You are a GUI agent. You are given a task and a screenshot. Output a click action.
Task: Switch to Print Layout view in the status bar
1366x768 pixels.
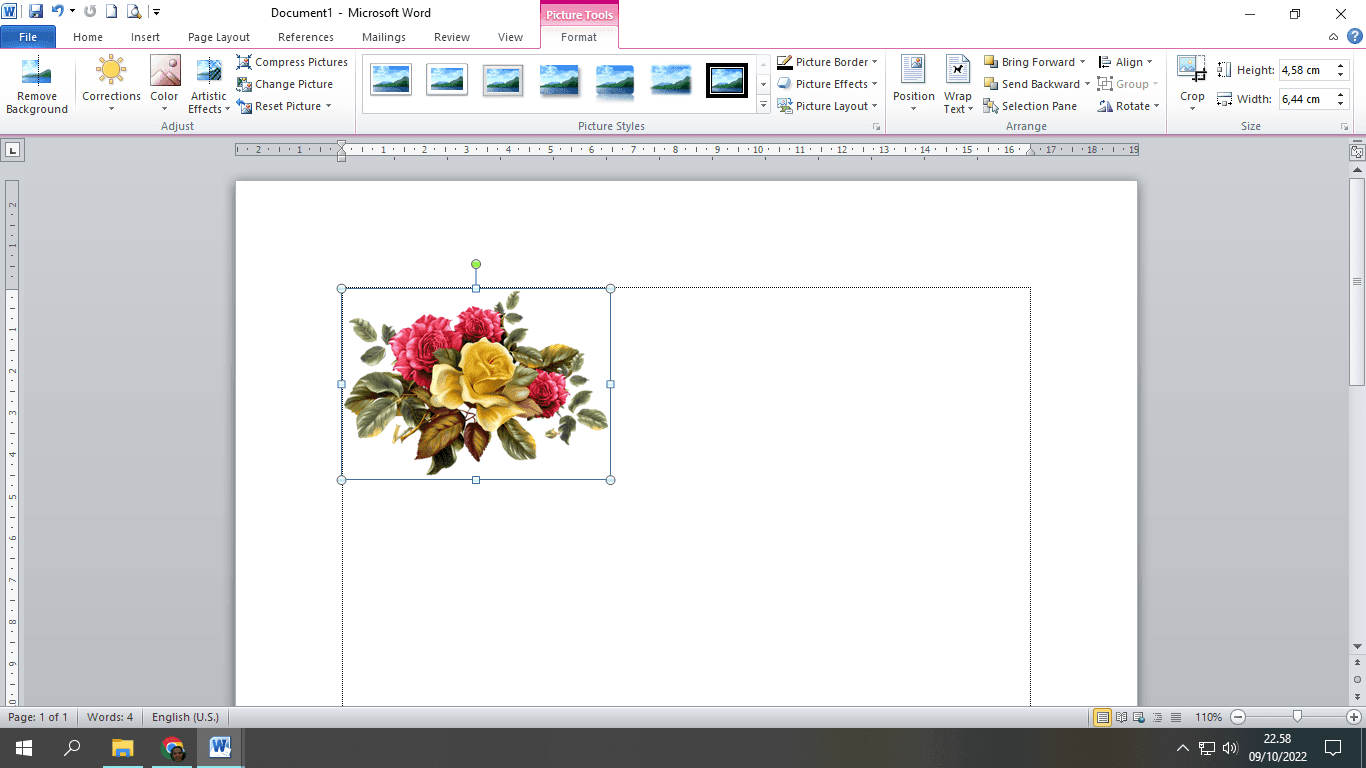(1102, 717)
